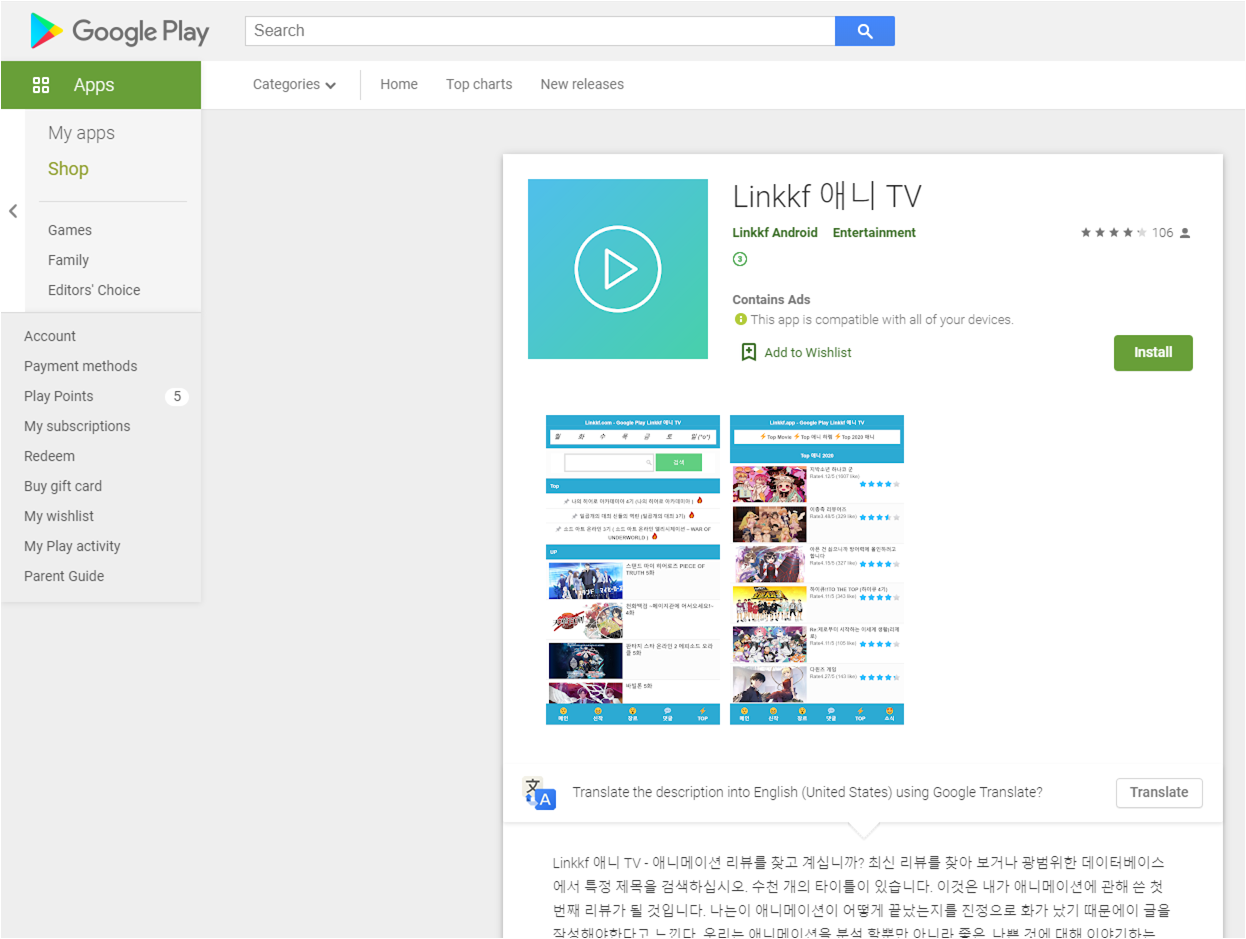Viewport: 1246px width, 939px height.
Task: Open Editors' Choice
Action: click(x=94, y=290)
